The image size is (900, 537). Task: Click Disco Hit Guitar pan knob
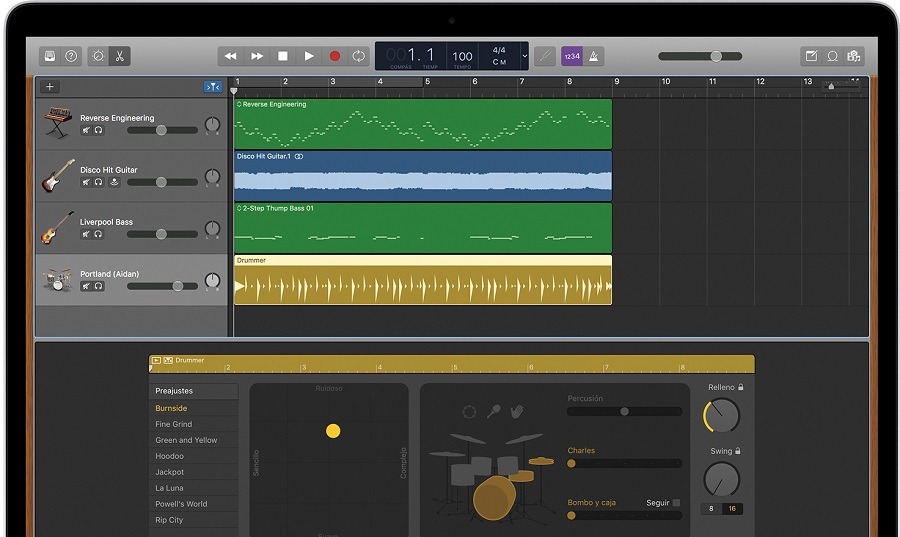click(x=212, y=177)
